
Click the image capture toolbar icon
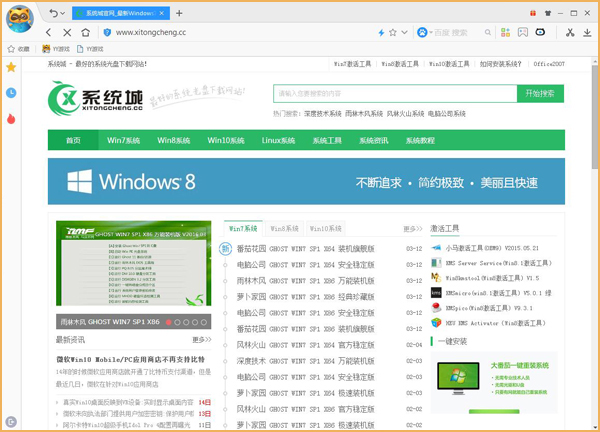pyautogui.click(x=523, y=33)
